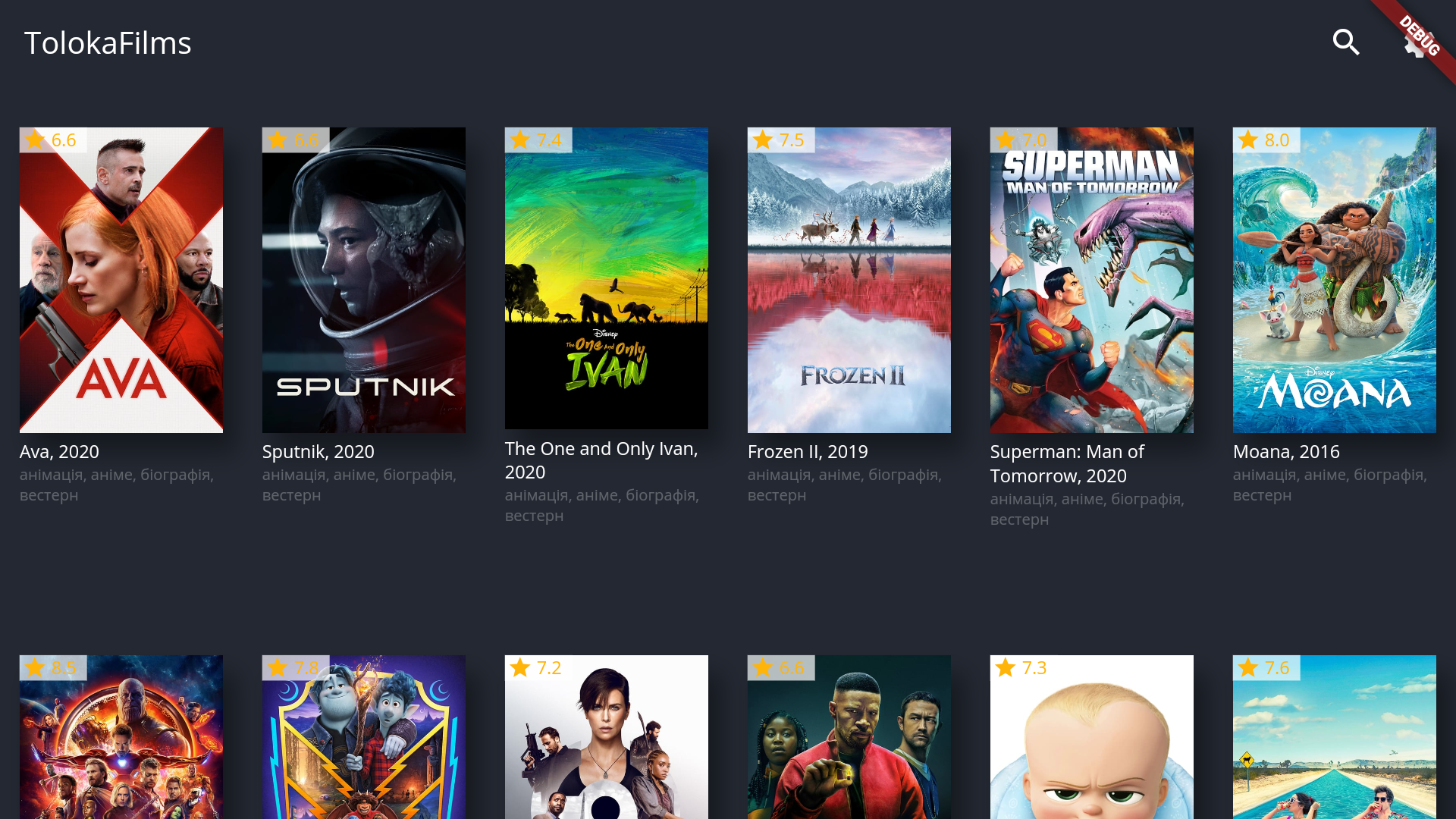Open settings via the gear icon
The width and height of the screenshot is (1456, 819).
coord(1414,44)
